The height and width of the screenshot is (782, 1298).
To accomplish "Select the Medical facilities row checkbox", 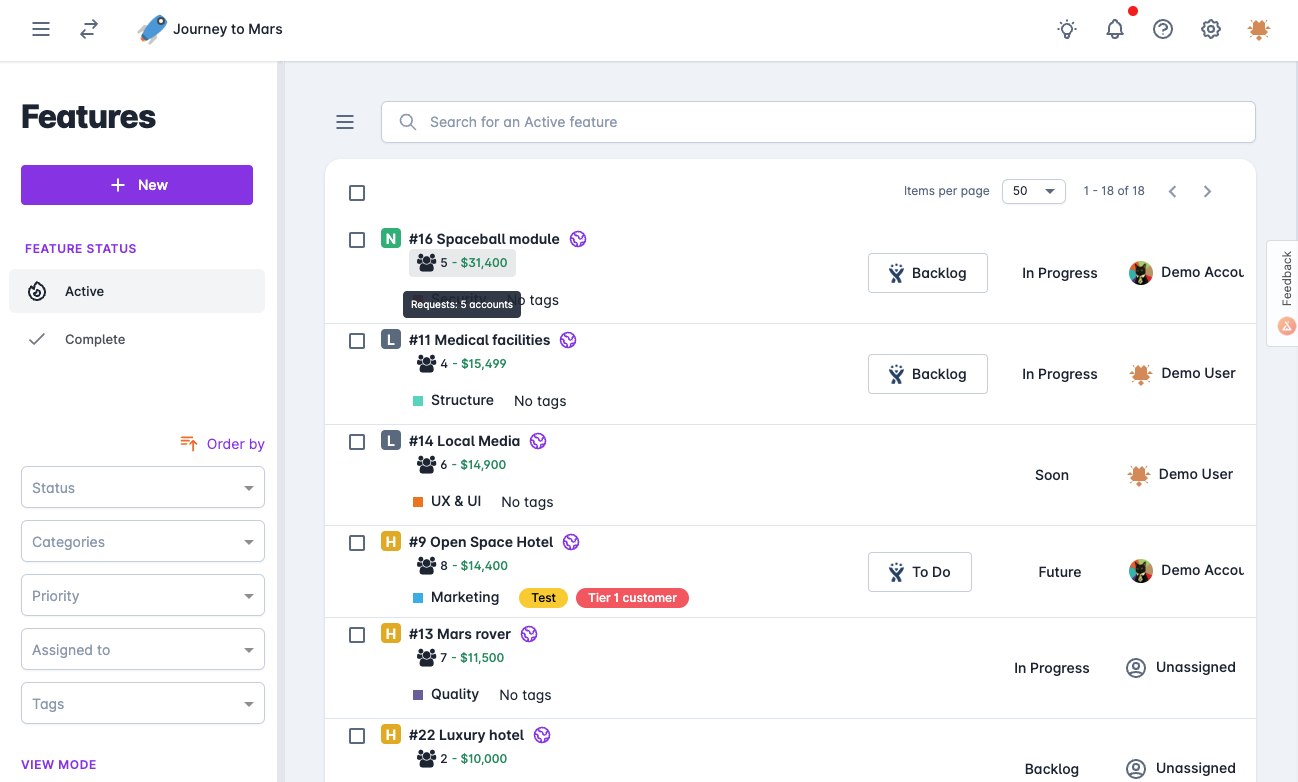I will [x=357, y=341].
